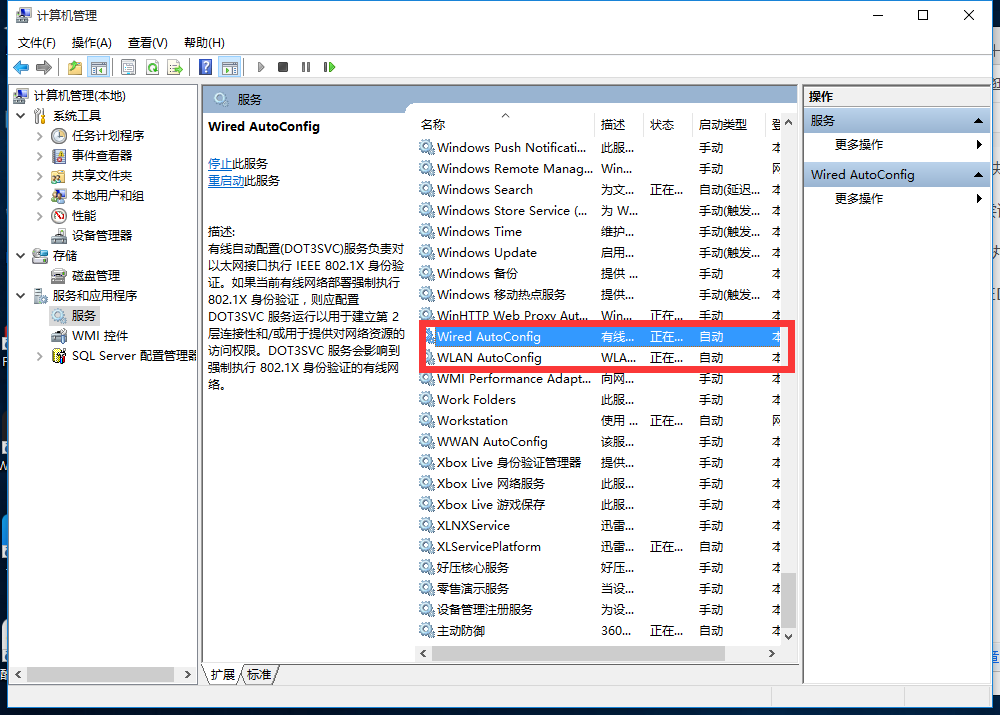Collapse the 服务和应用程序 tree node

20,296
